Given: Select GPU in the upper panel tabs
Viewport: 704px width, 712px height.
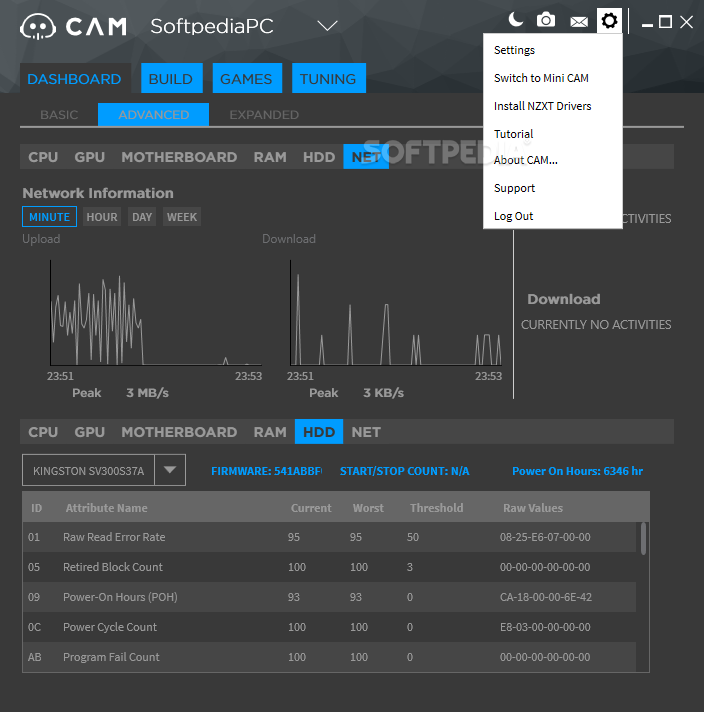Looking at the screenshot, I should click(x=89, y=157).
